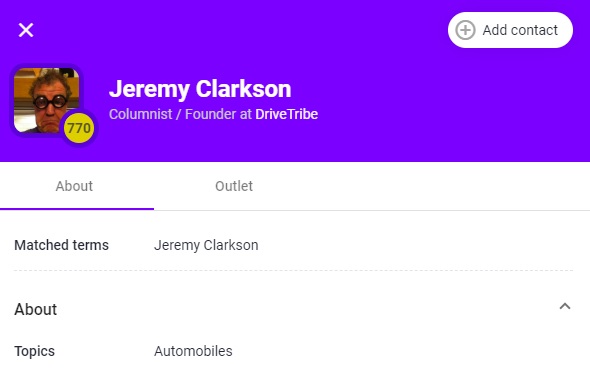Switch to the Outlet tab
The height and width of the screenshot is (373, 590).
pos(234,186)
